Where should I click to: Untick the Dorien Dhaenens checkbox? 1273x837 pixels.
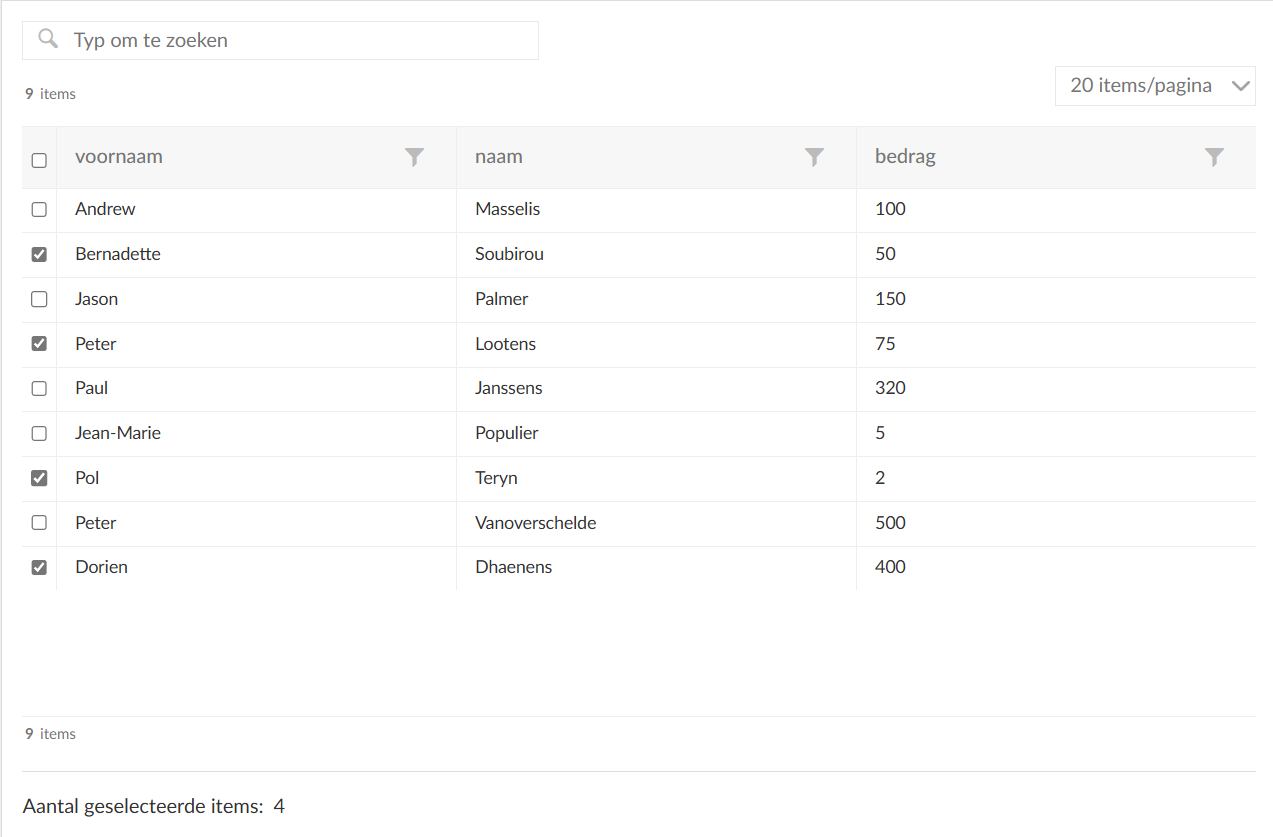tap(39, 567)
